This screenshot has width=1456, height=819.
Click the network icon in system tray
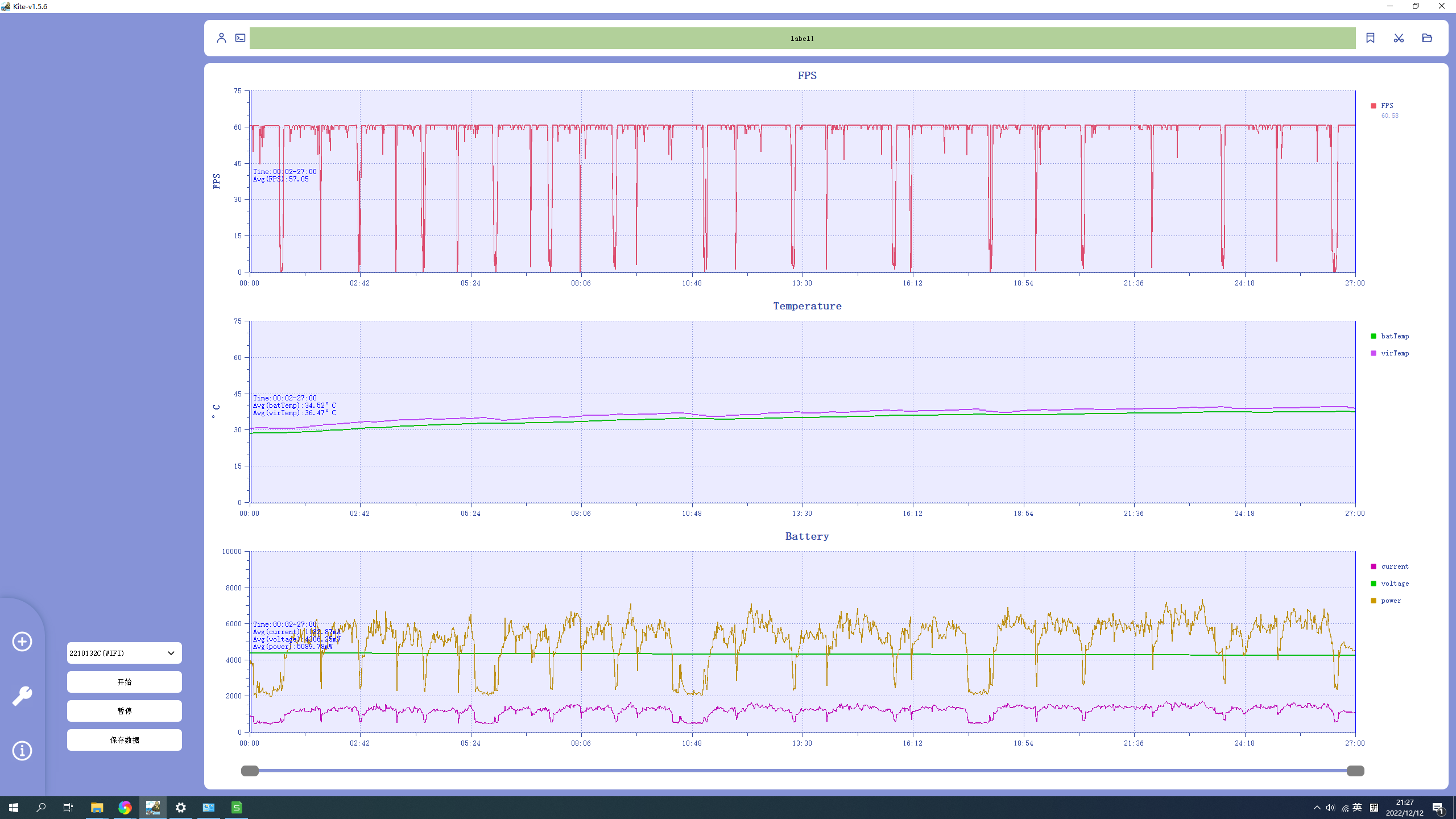coord(1345,808)
